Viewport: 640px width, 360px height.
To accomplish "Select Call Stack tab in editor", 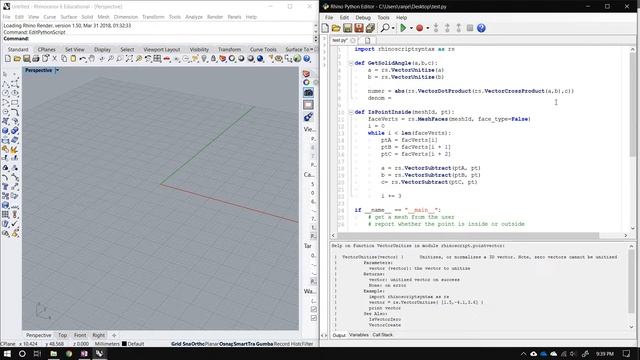I will click(382, 335).
